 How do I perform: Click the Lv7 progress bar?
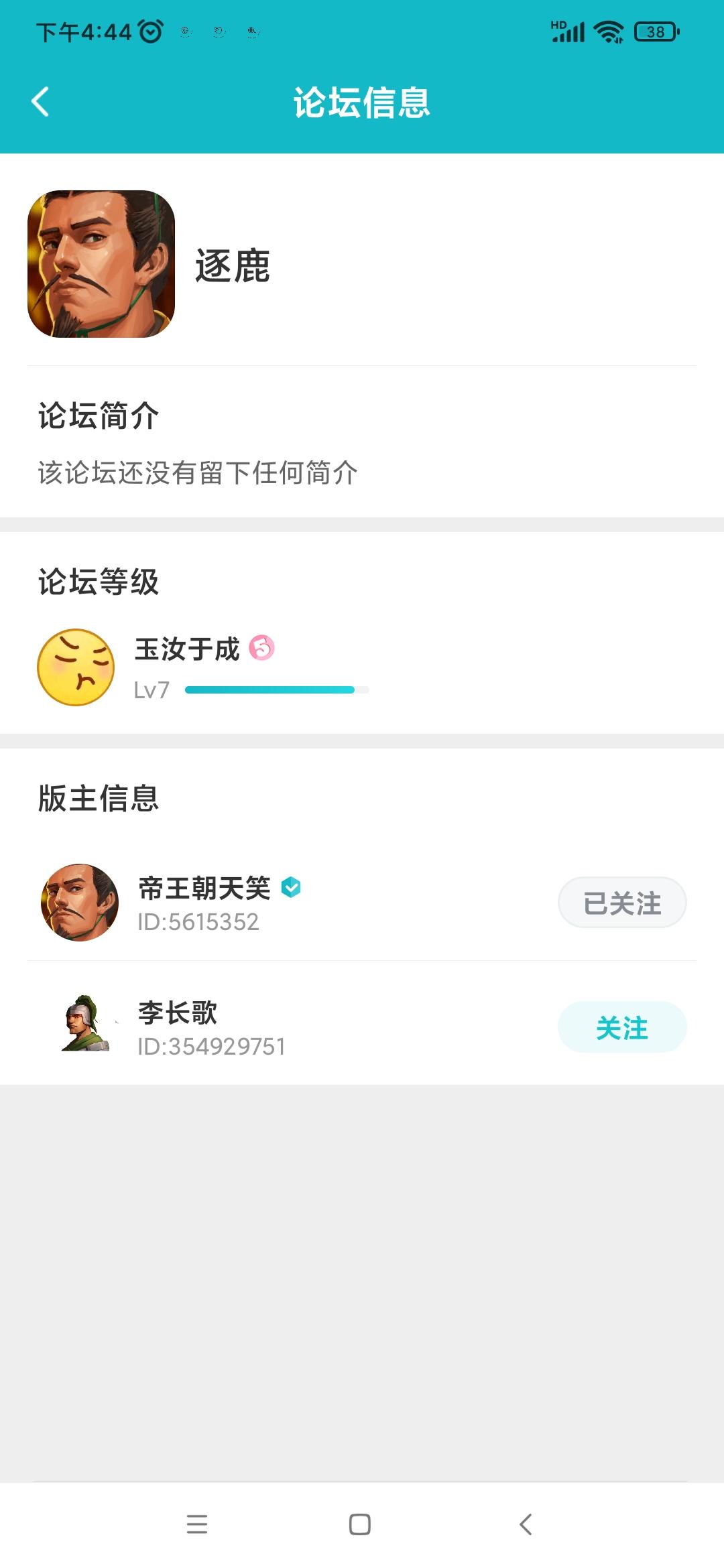point(276,690)
